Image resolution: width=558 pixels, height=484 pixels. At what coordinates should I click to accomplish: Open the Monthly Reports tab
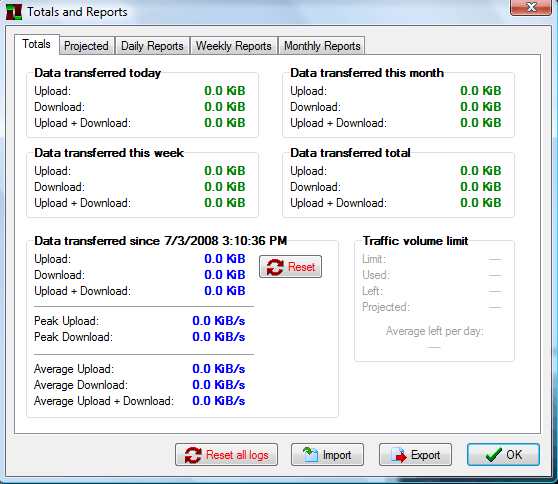[x=322, y=46]
